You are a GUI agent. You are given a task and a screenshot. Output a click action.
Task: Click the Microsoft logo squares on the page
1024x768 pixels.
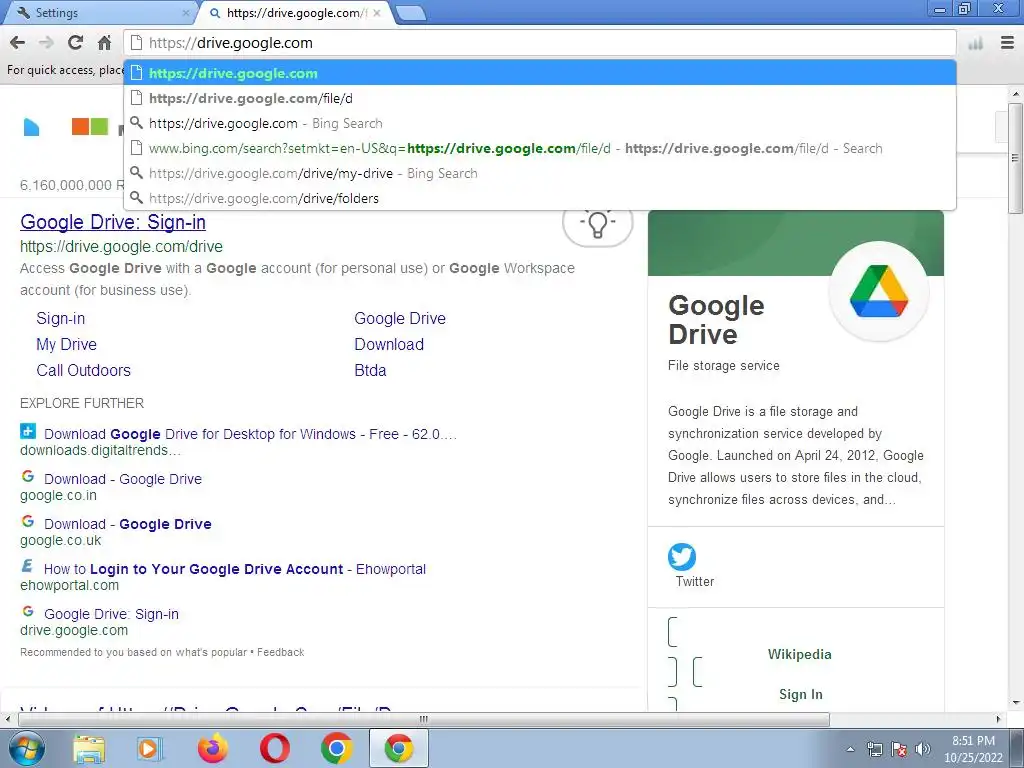click(x=89, y=126)
